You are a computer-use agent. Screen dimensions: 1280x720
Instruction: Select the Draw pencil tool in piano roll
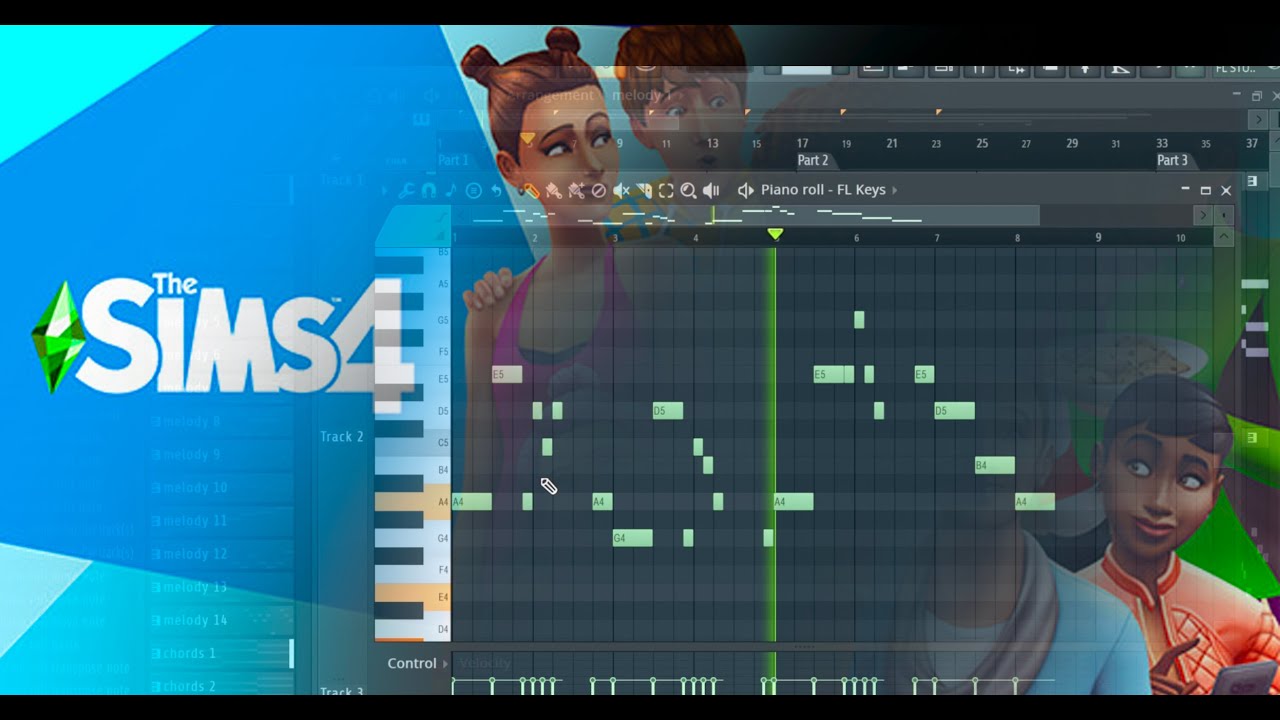click(530, 190)
